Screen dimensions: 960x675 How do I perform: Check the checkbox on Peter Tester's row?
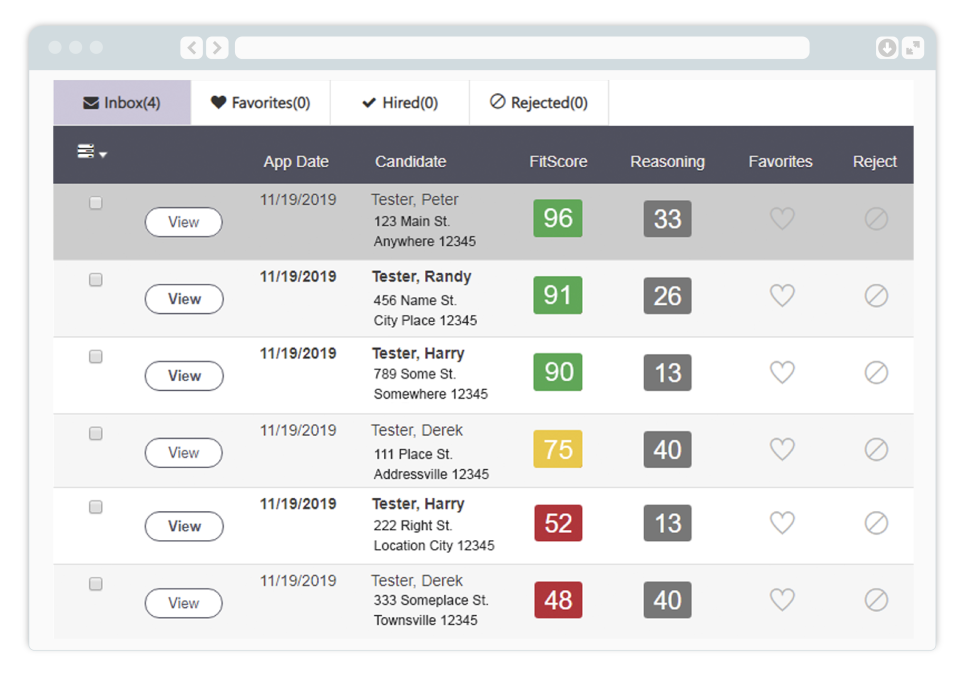tap(95, 203)
